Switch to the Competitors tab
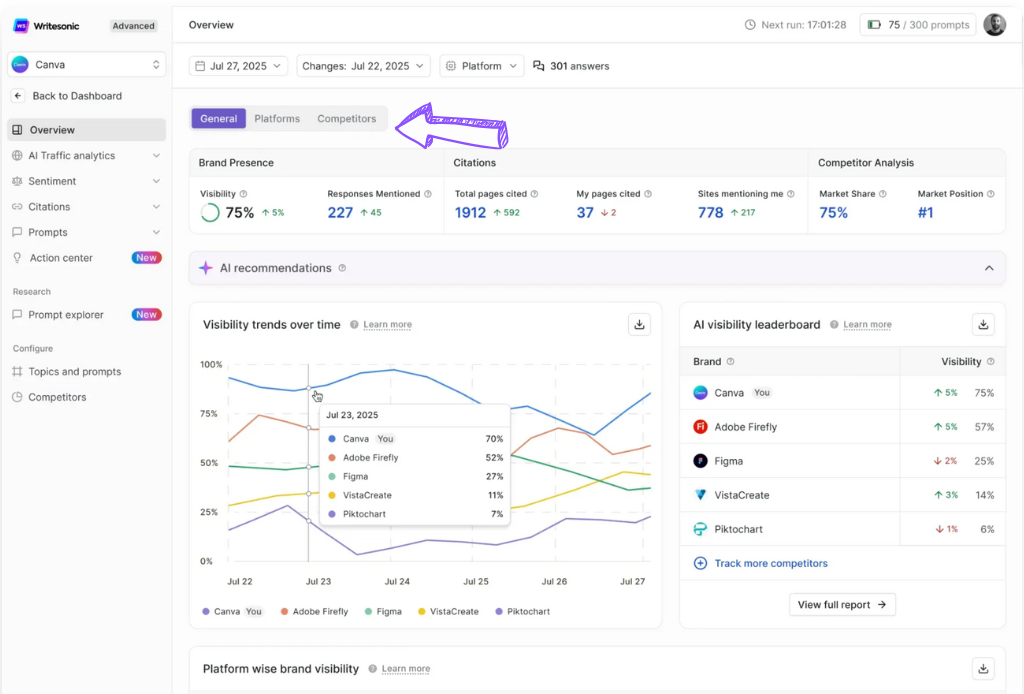The height and width of the screenshot is (694, 1024). coord(346,118)
